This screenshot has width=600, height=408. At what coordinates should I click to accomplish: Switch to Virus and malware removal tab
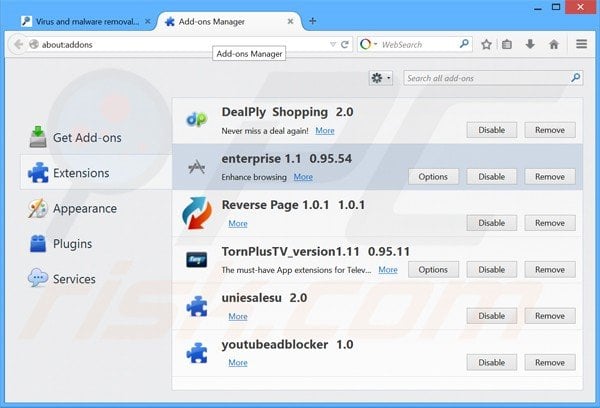[x=87, y=22]
